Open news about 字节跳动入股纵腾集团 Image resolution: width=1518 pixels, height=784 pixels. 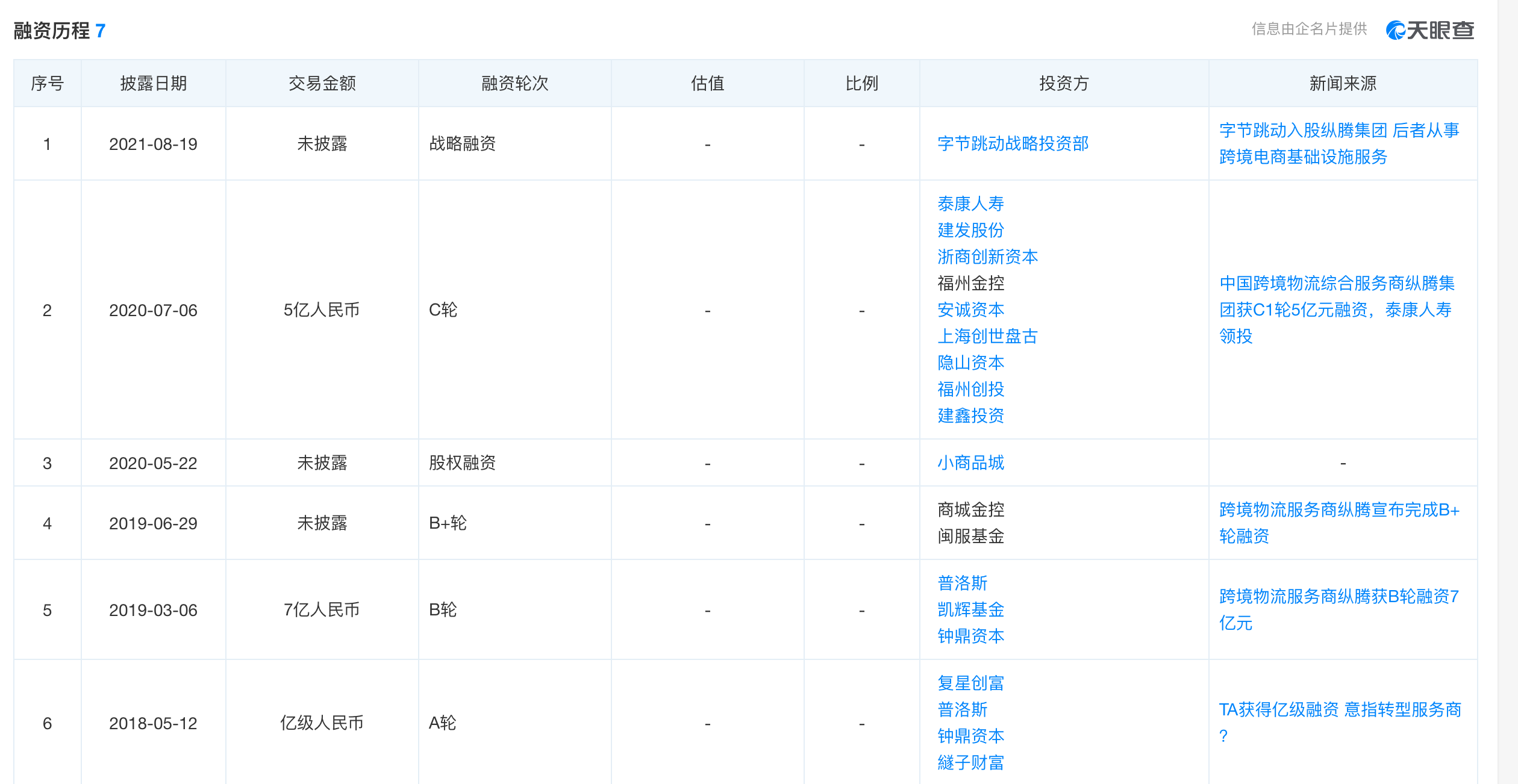coord(1339,143)
